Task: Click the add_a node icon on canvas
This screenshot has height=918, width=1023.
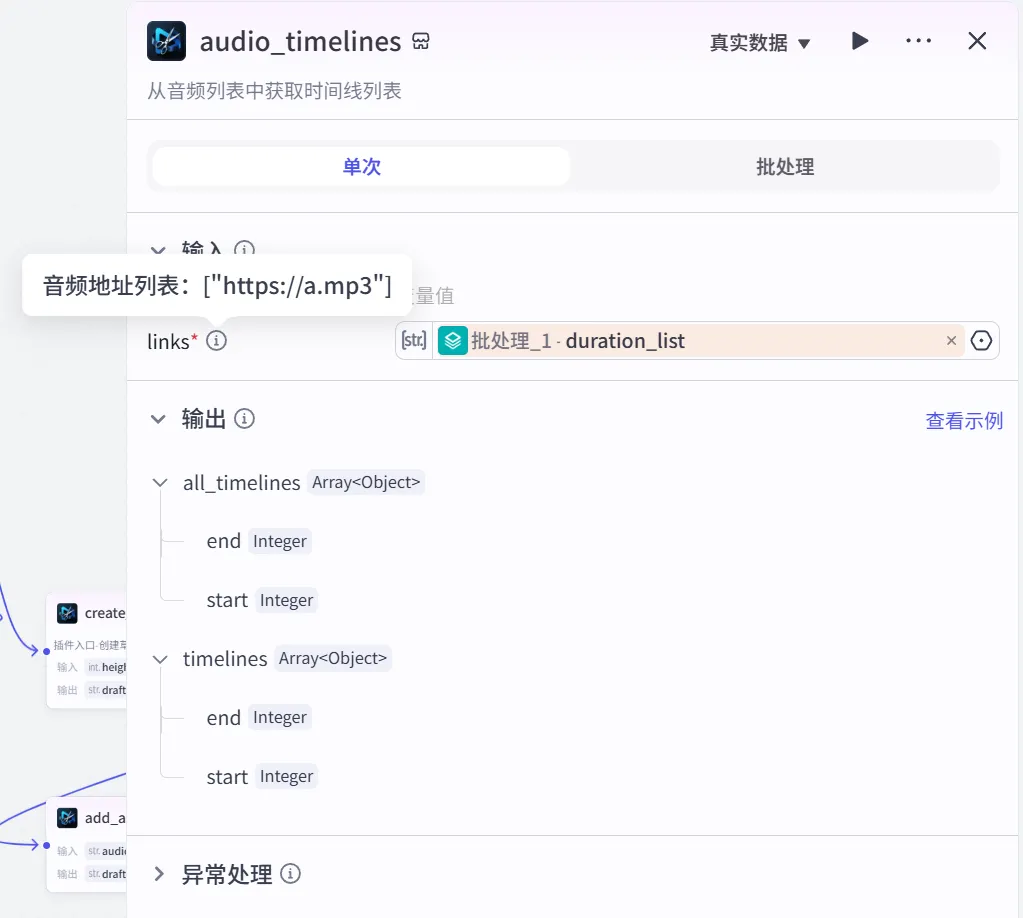Action: pos(67,818)
